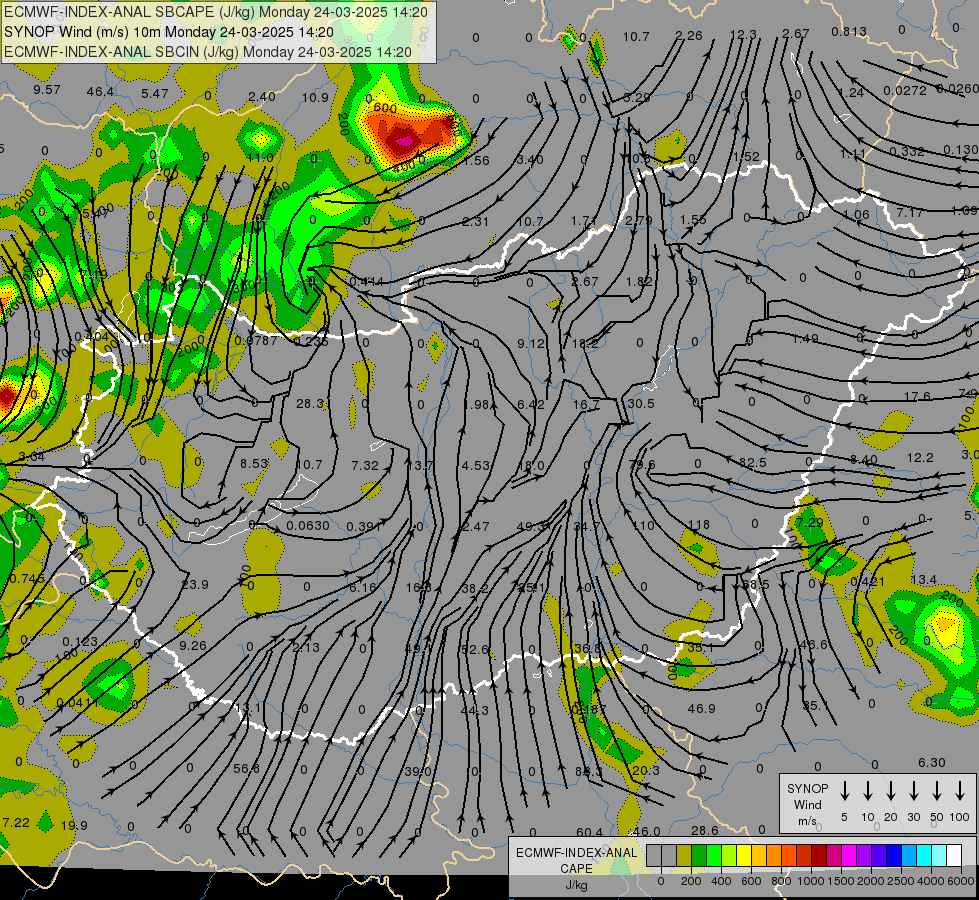The width and height of the screenshot is (979, 900).
Task: Pick the white swatch at legend end
Action: click(953, 855)
